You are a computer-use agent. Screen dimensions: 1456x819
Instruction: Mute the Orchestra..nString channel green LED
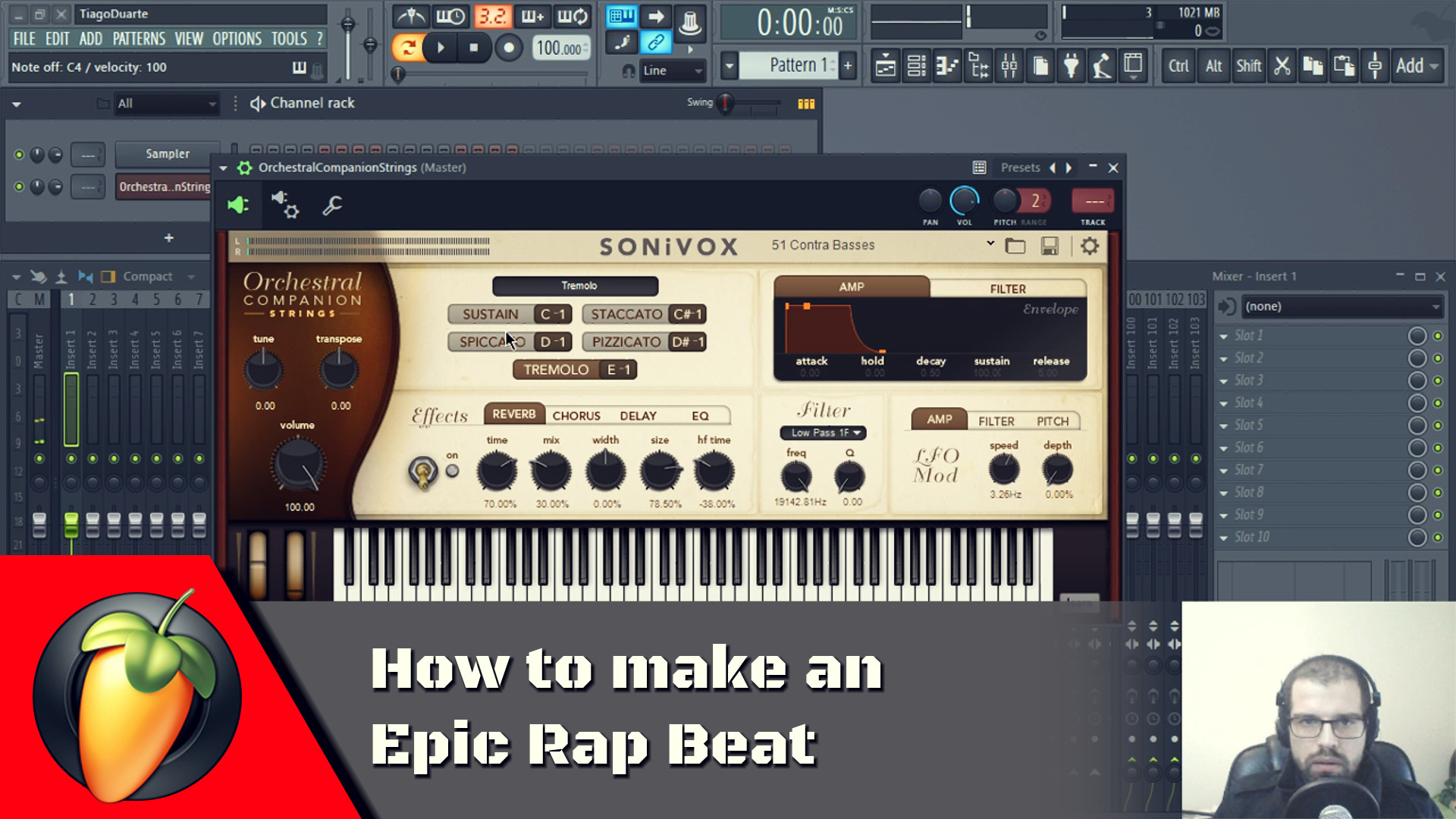[19, 187]
